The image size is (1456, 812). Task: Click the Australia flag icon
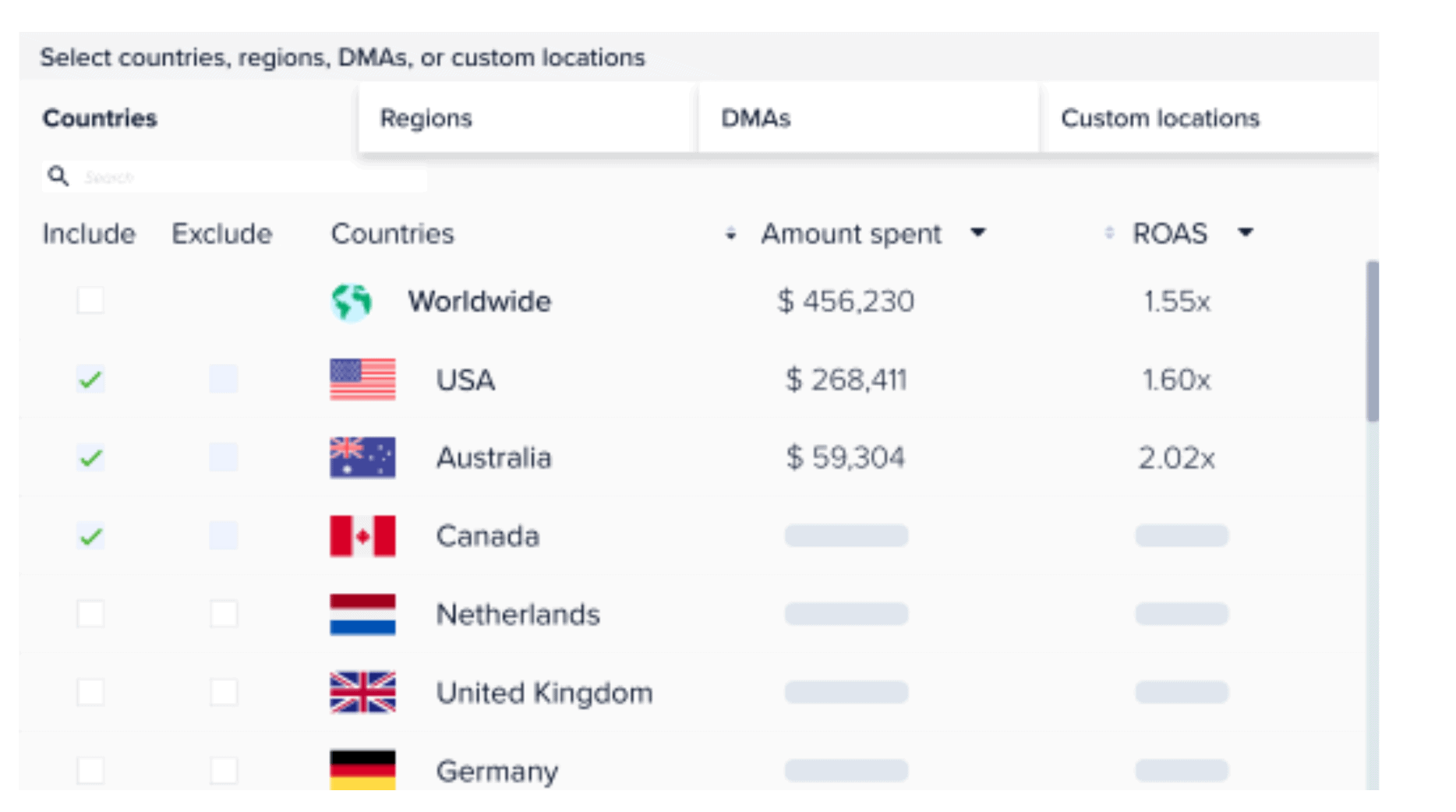click(x=362, y=457)
